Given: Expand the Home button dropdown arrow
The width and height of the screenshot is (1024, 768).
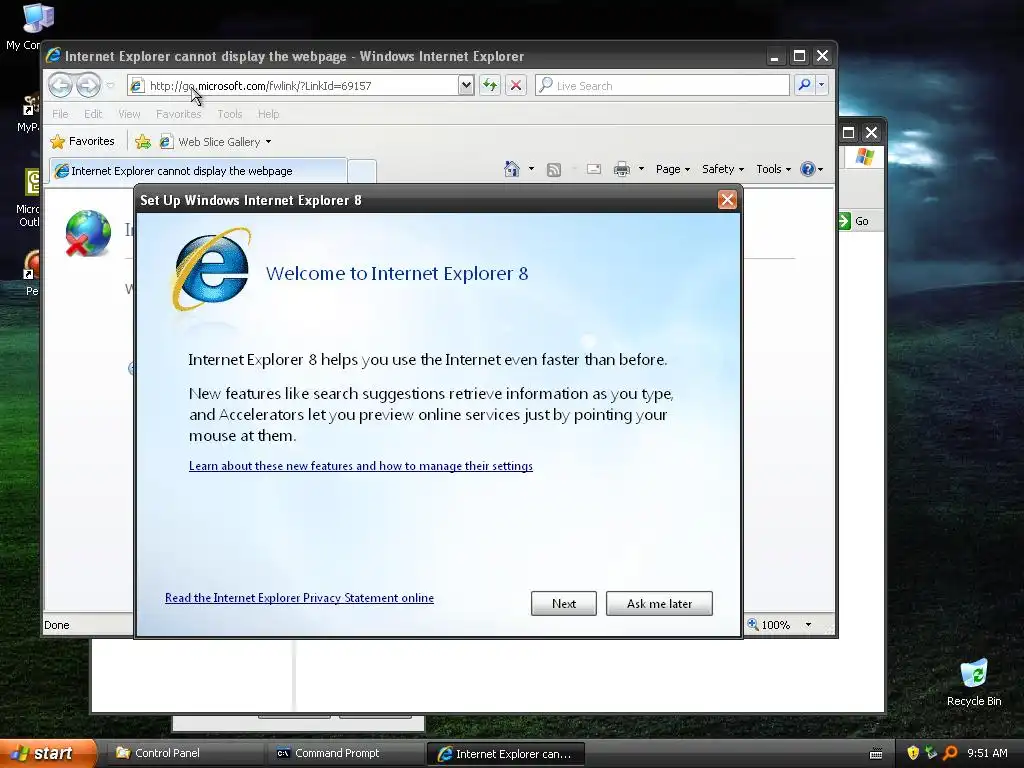Looking at the screenshot, I should click(531, 169).
